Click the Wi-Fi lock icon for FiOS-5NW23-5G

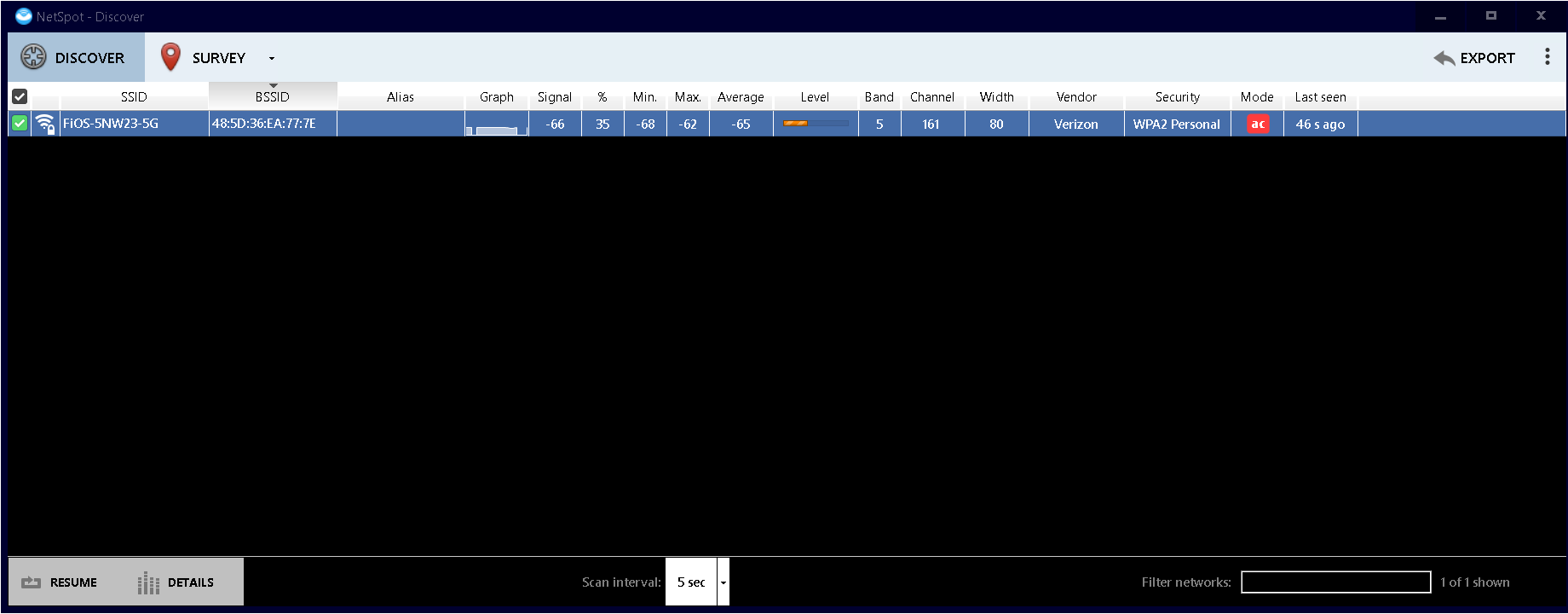pyautogui.click(x=46, y=124)
